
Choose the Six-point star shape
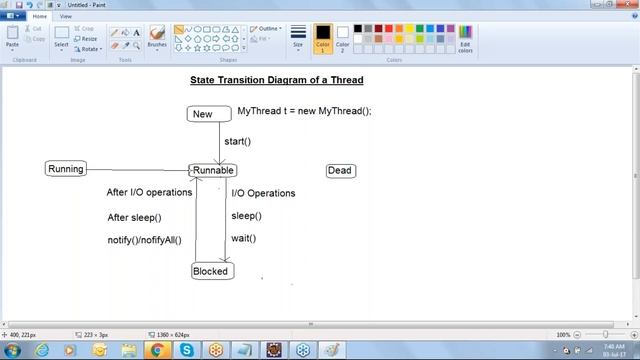(x=207, y=48)
